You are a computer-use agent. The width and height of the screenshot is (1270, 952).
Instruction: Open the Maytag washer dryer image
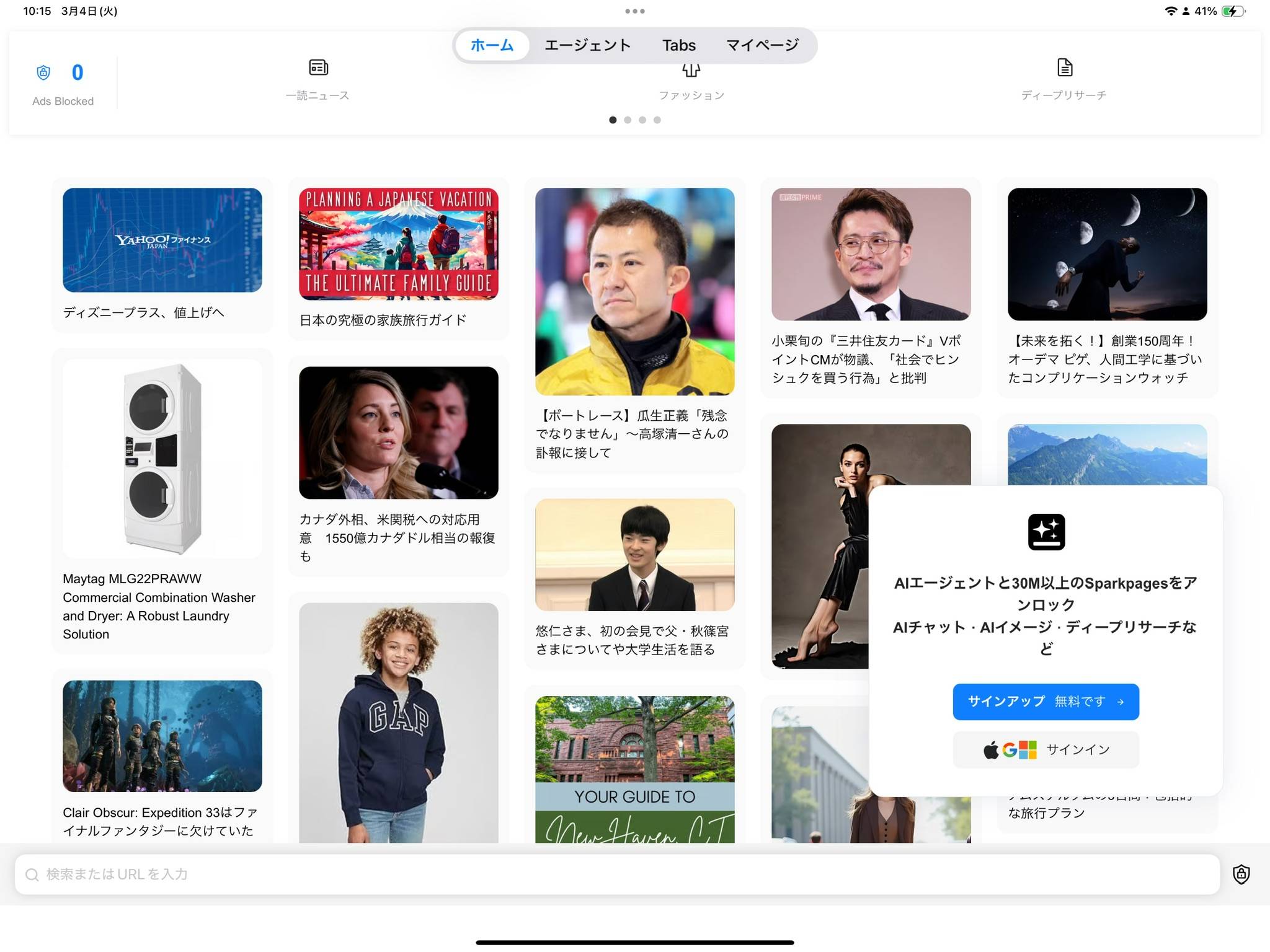162,459
